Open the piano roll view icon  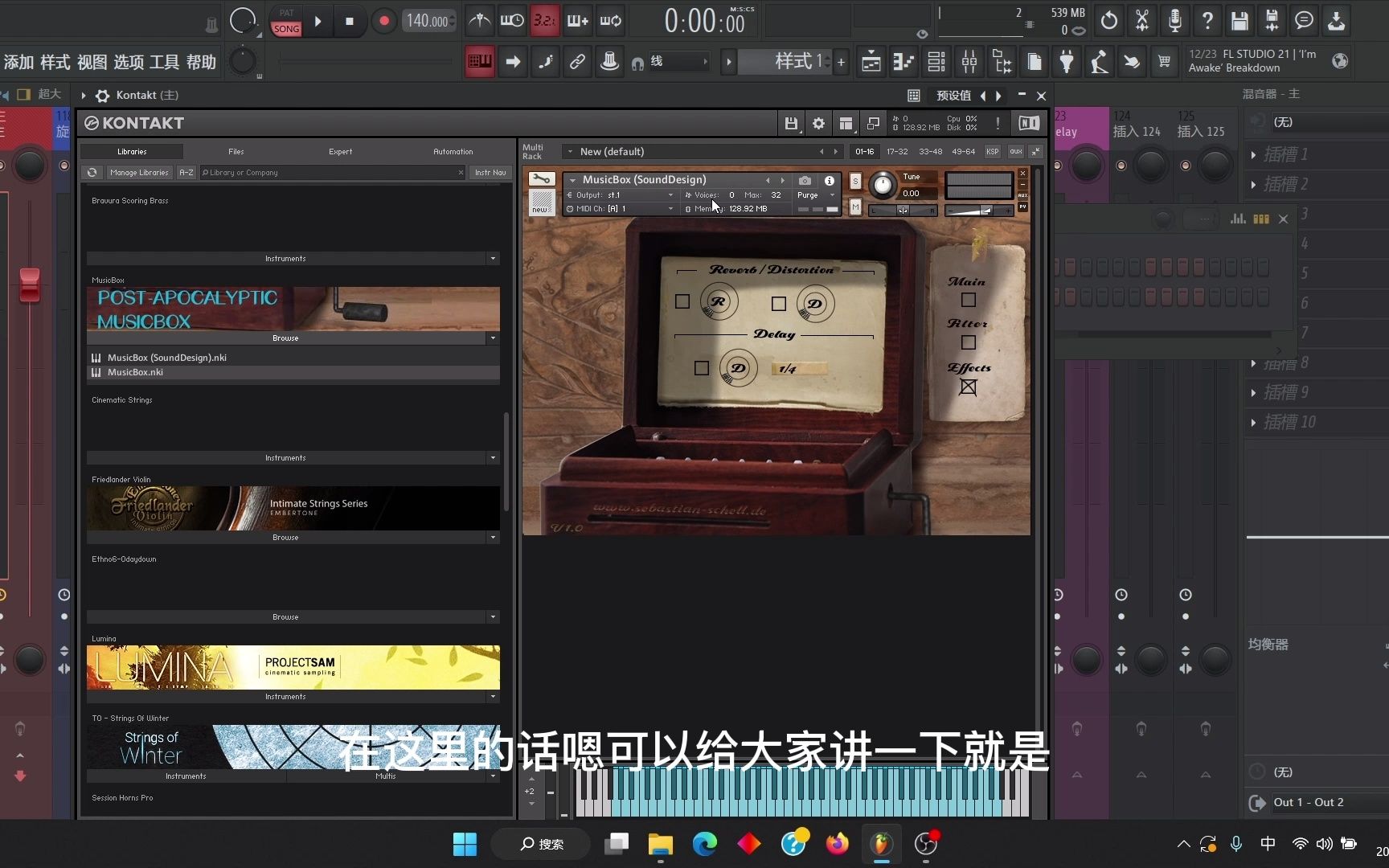904,61
